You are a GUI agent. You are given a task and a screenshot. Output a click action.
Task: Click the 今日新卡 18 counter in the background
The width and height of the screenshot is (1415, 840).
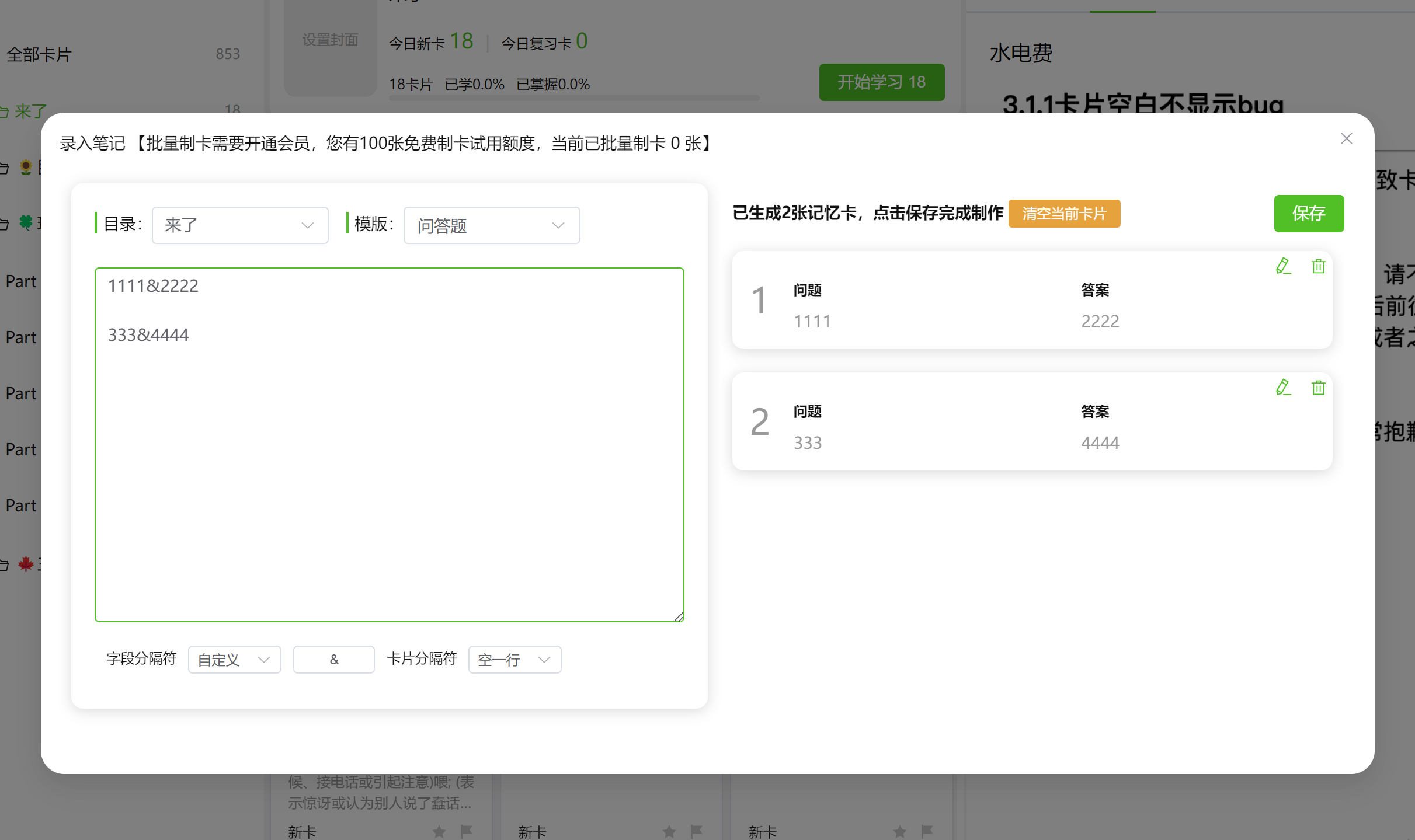[x=431, y=41]
